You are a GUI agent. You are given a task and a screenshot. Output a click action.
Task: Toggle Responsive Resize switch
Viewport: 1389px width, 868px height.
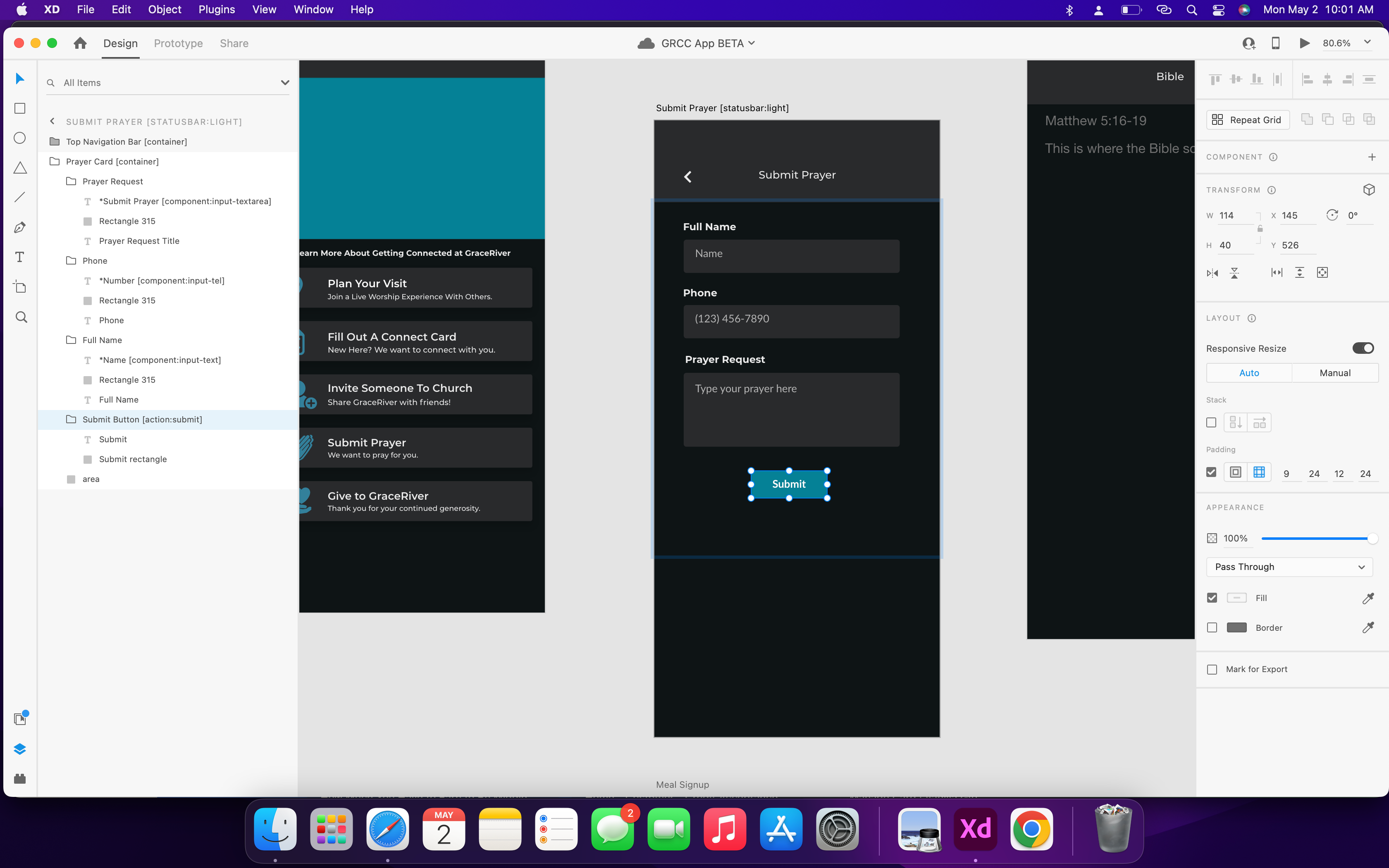tap(1363, 348)
